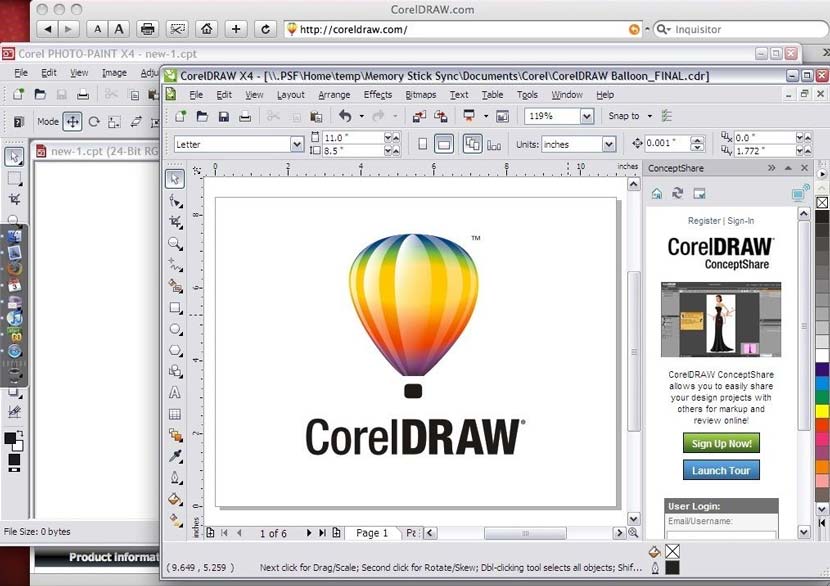Viewport: 830px width, 586px height.
Task: Open the zoom level 119% dropdown
Action: 586,117
